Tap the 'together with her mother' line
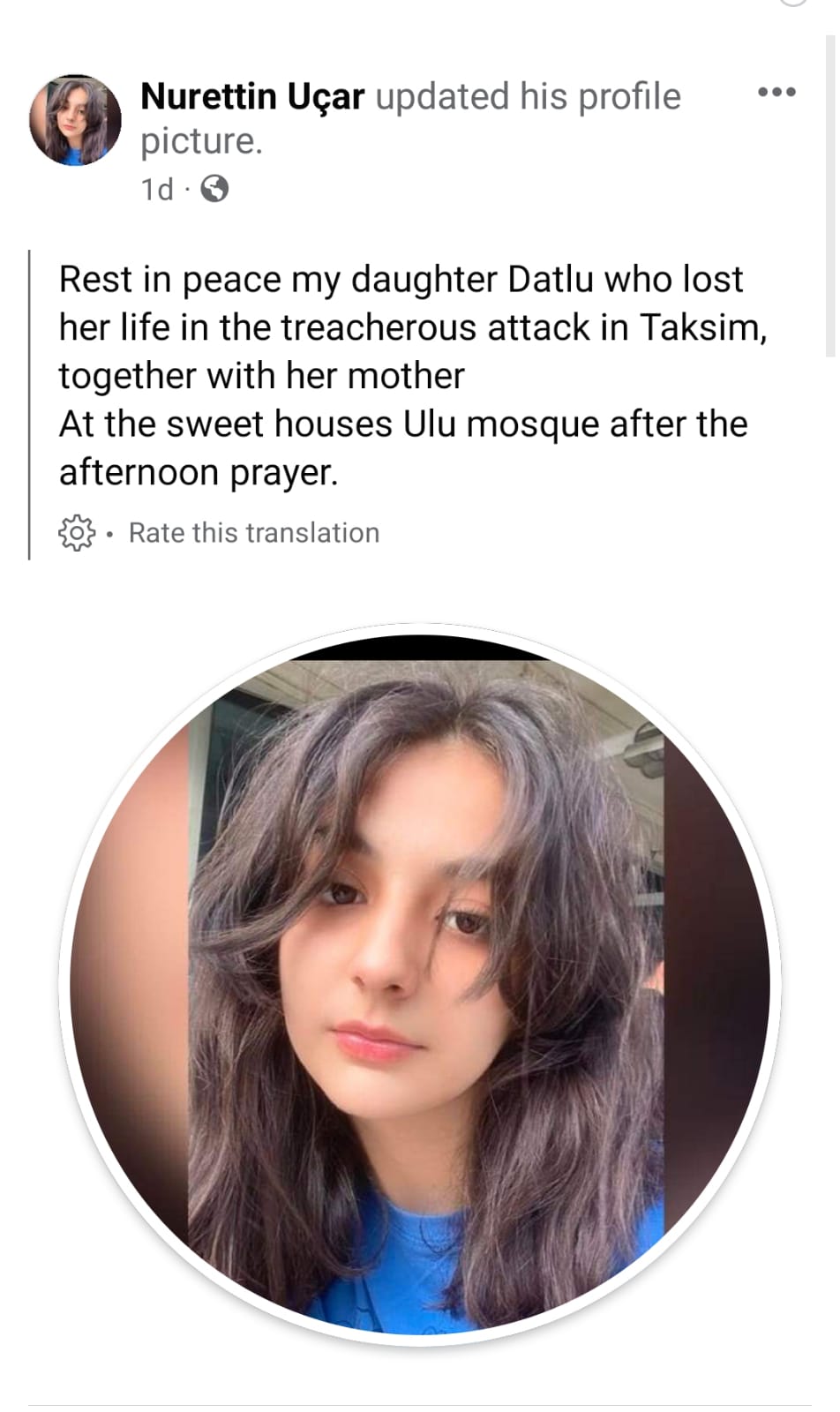Screen dimensions: 840x1412 [261, 376]
